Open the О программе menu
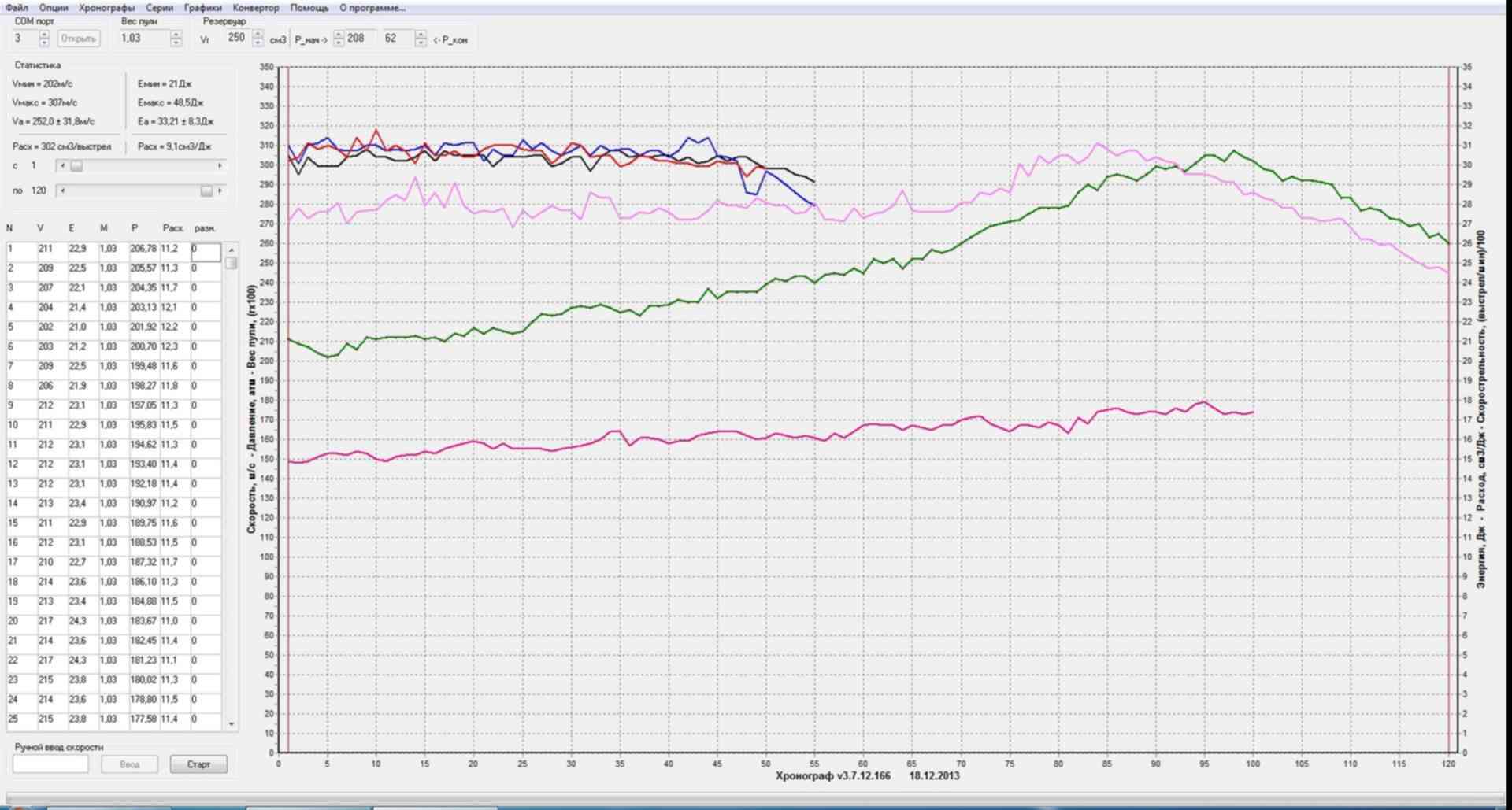This screenshot has width=1512, height=810. pyautogui.click(x=372, y=8)
